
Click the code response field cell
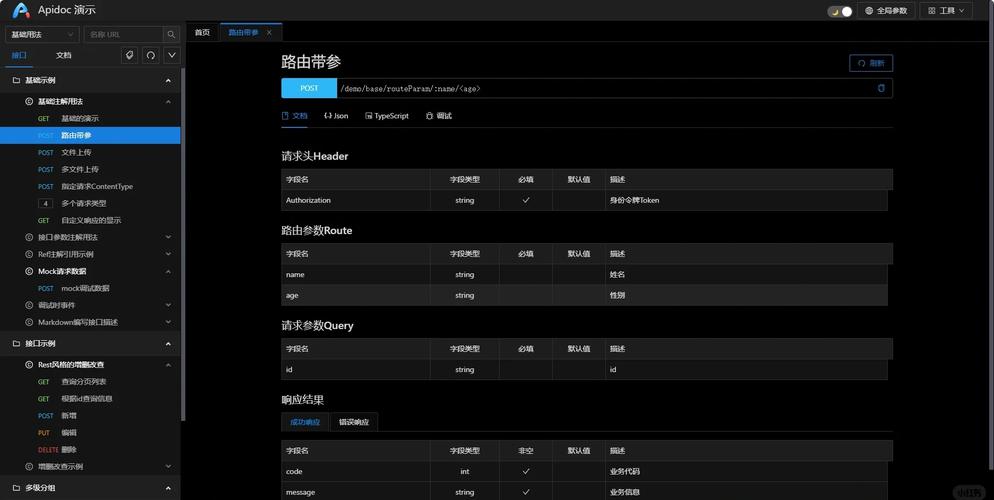point(356,471)
